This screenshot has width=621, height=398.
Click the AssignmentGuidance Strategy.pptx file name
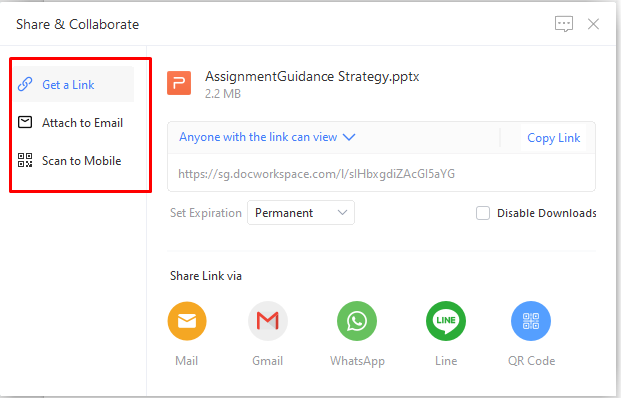click(312, 76)
